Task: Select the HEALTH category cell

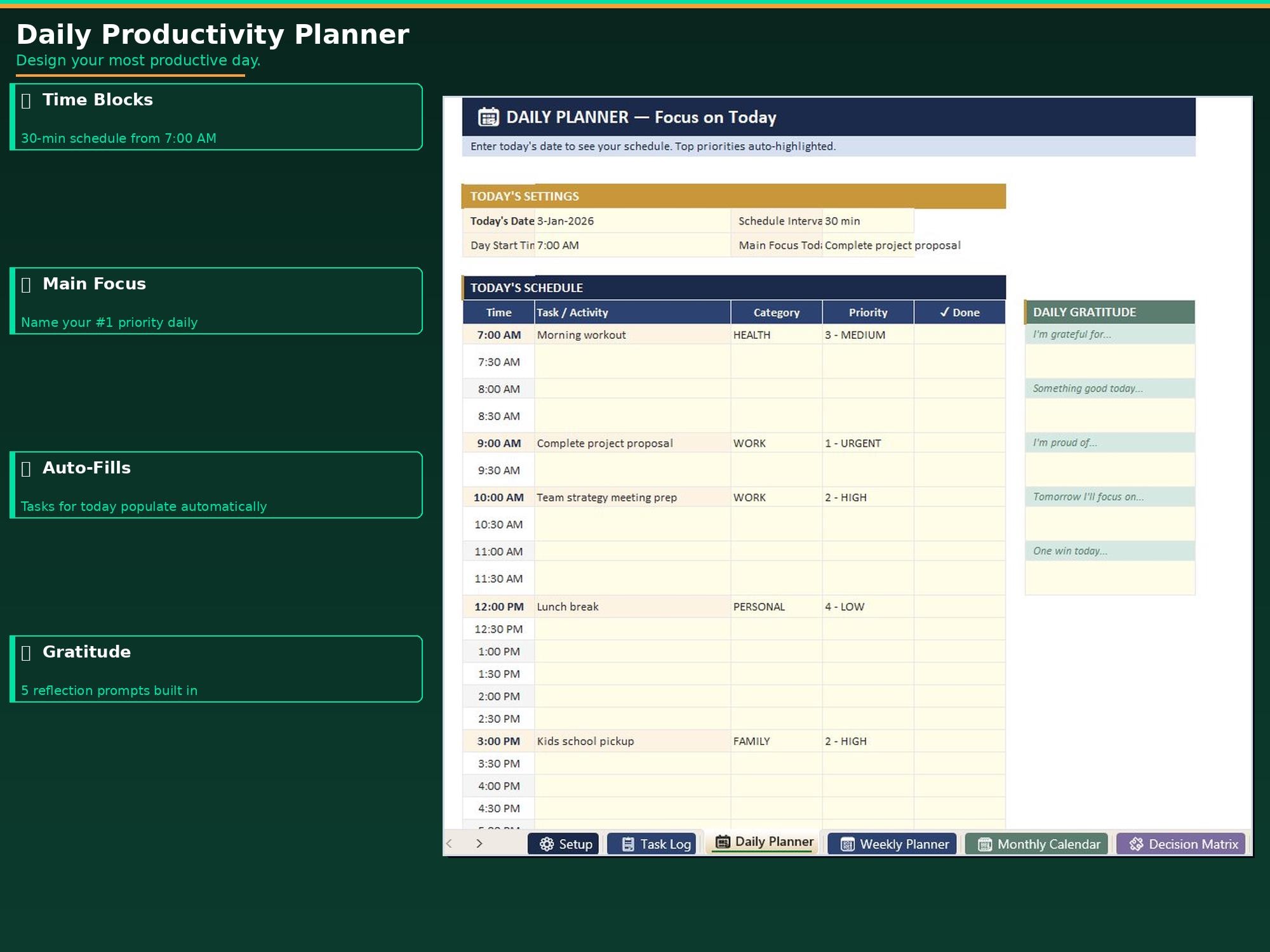Action: pos(777,334)
